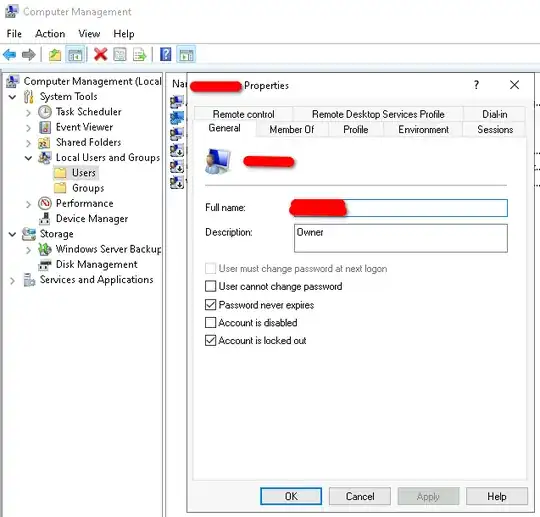Click the Event Viewer icon

pyautogui.click(x=45, y=127)
